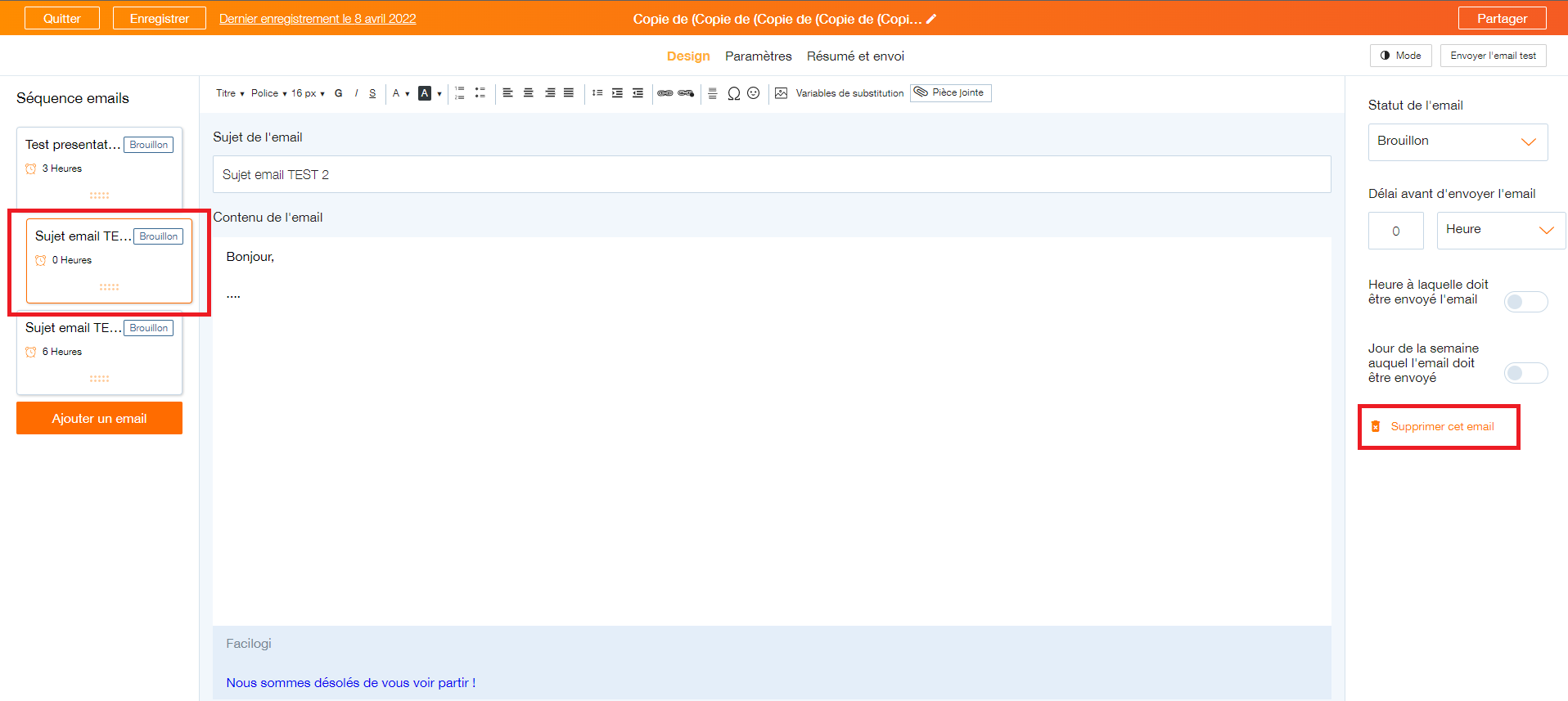
Task: Open the Résumé et envoi tab
Action: coord(855,56)
